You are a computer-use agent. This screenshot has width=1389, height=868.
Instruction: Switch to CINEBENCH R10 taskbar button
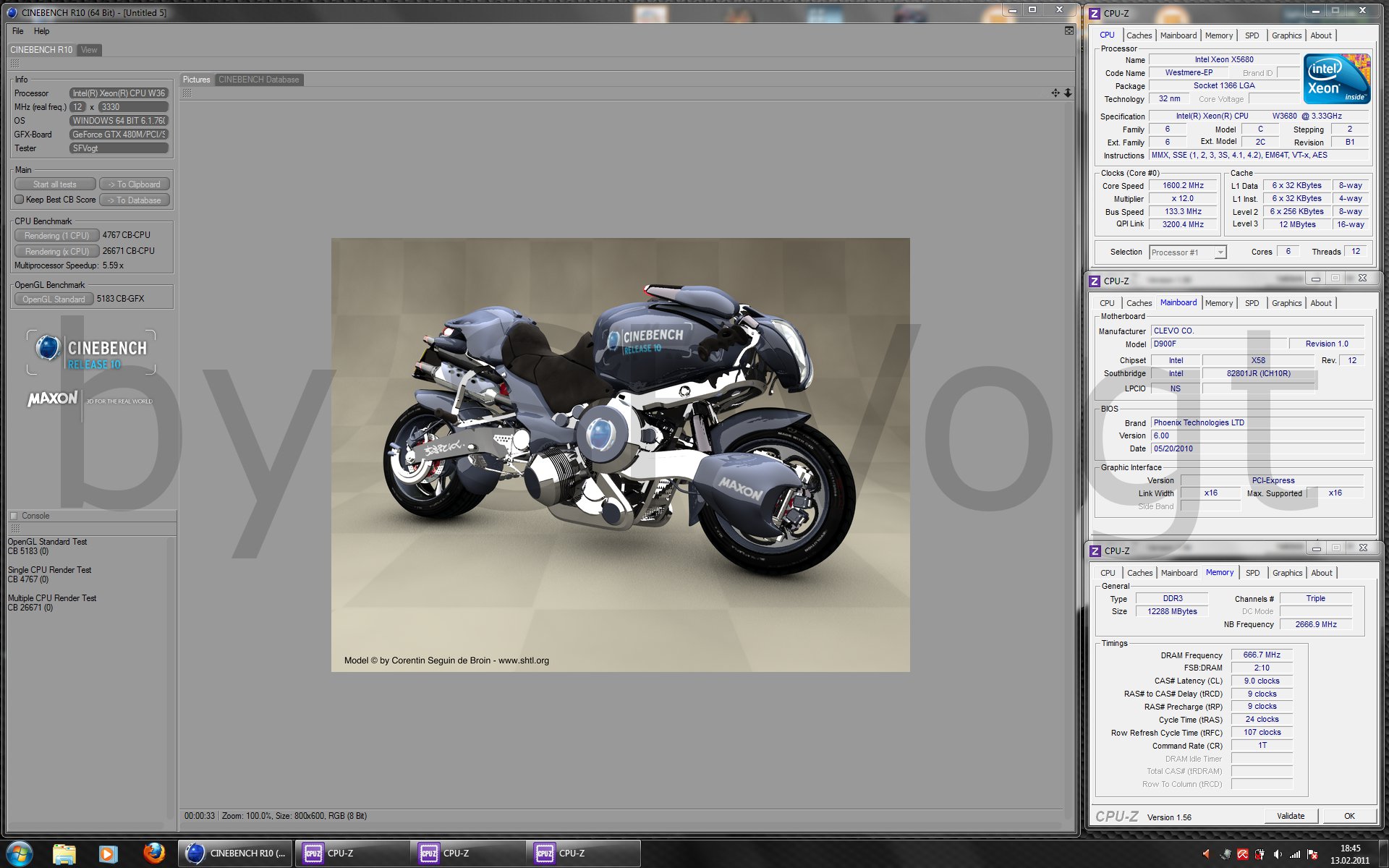(235, 854)
